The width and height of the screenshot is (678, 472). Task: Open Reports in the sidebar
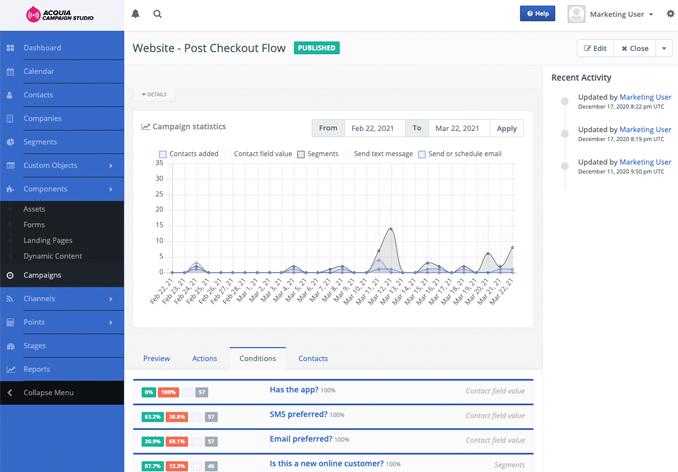[x=37, y=369]
